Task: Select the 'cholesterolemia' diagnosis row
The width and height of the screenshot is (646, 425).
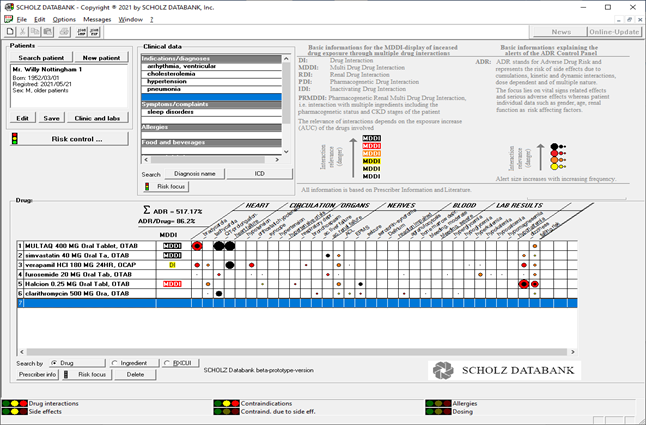Action: pyautogui.click(x=211, y=74)
